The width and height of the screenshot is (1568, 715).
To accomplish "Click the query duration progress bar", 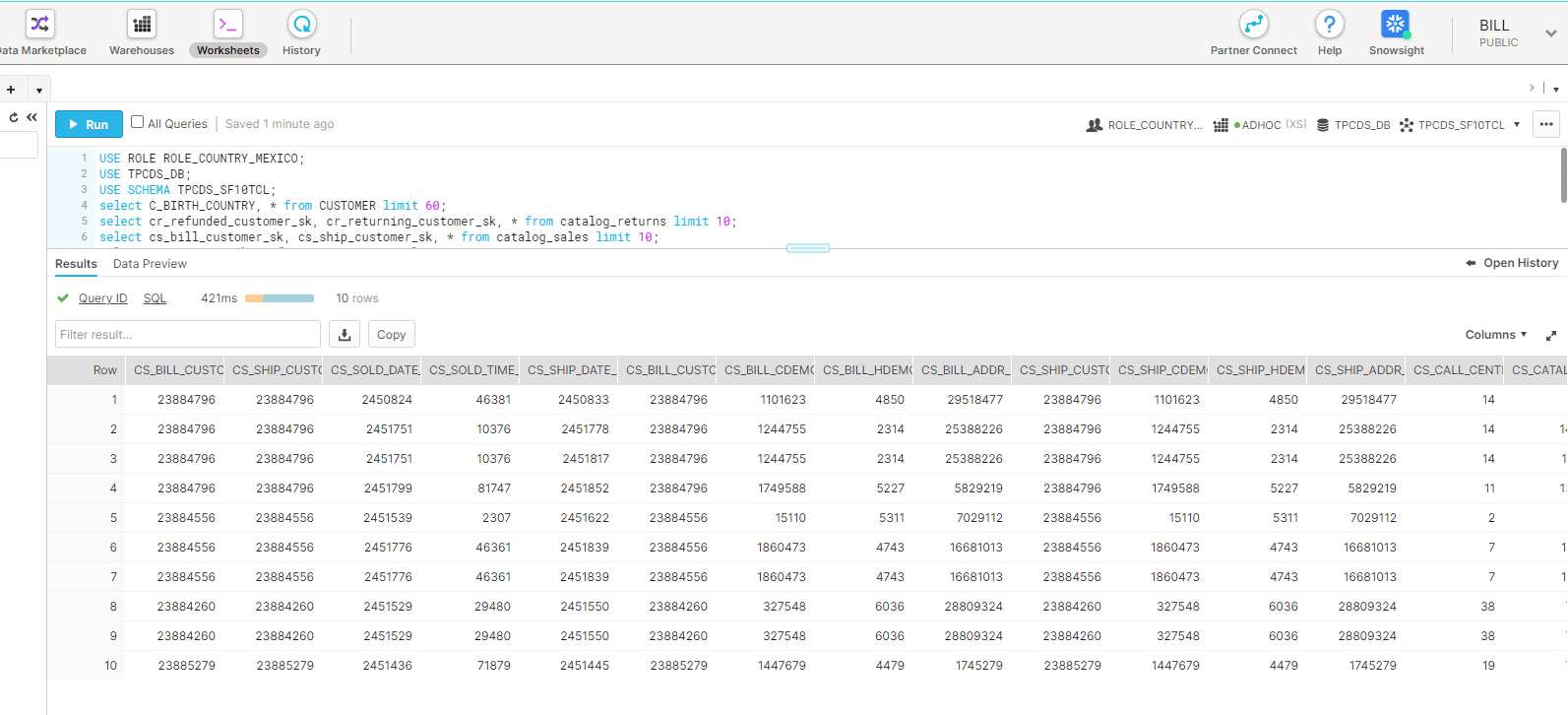I will (x=280, y=298).
